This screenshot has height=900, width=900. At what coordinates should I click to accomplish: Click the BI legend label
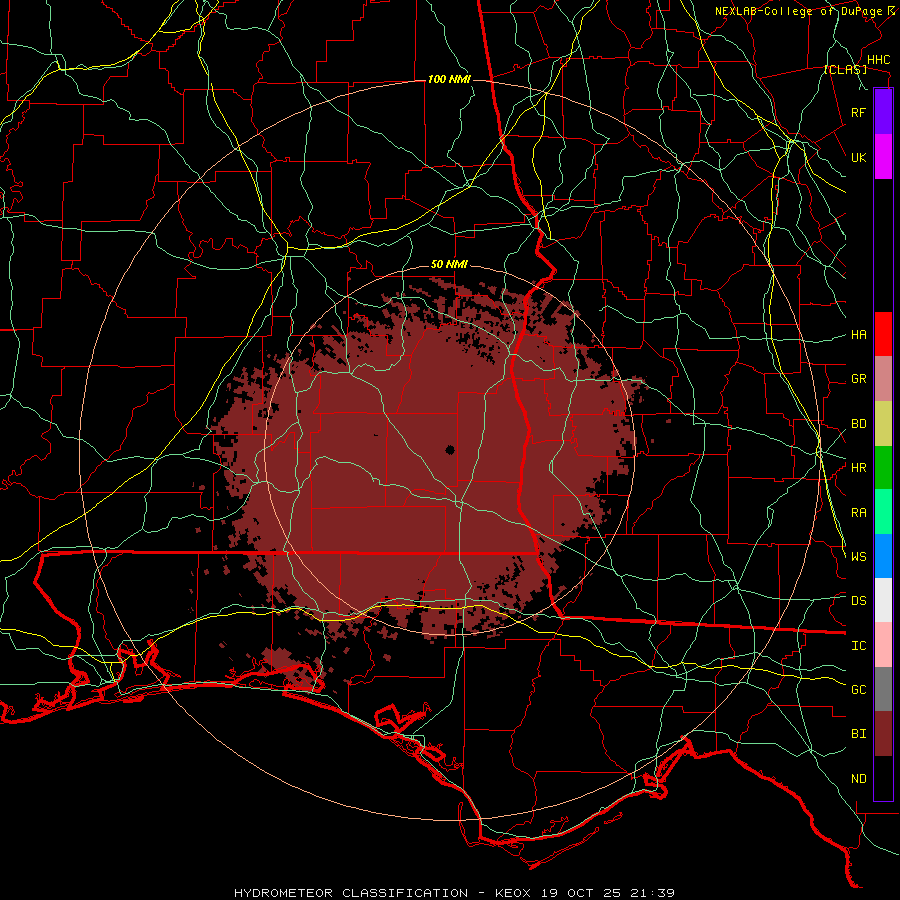pyautogui.click(x=858, y=734)
